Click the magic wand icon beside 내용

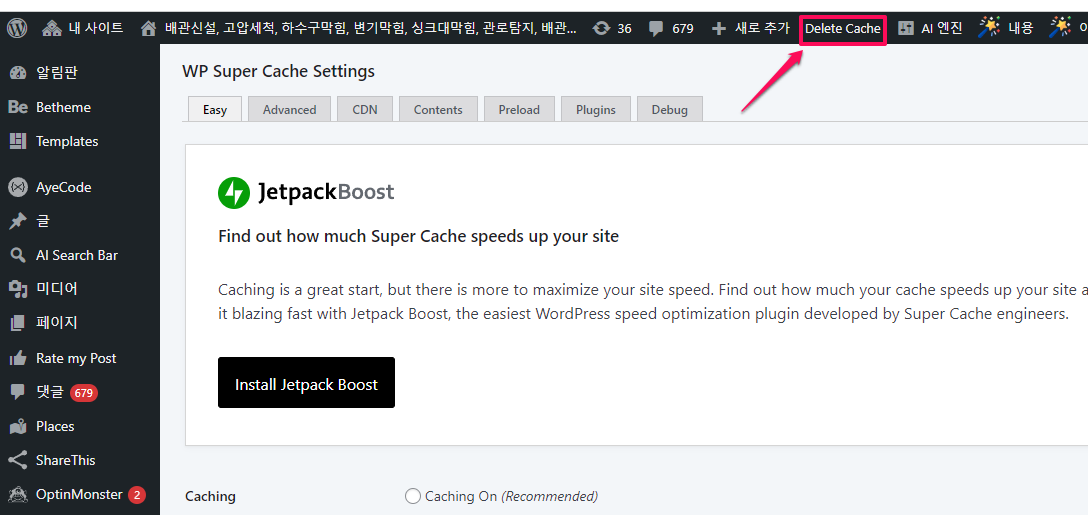point(989,28)
